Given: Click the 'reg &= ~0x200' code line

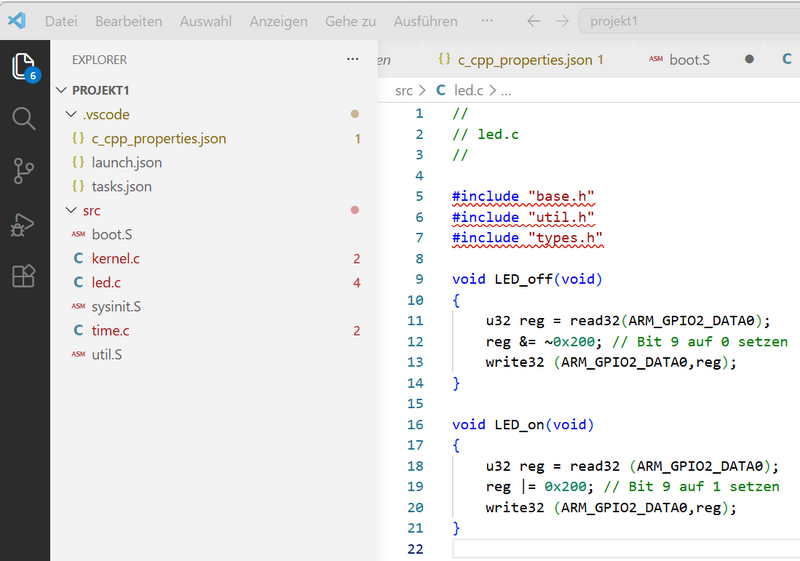Looking at the screenshot, I should [x=636, y=342].
